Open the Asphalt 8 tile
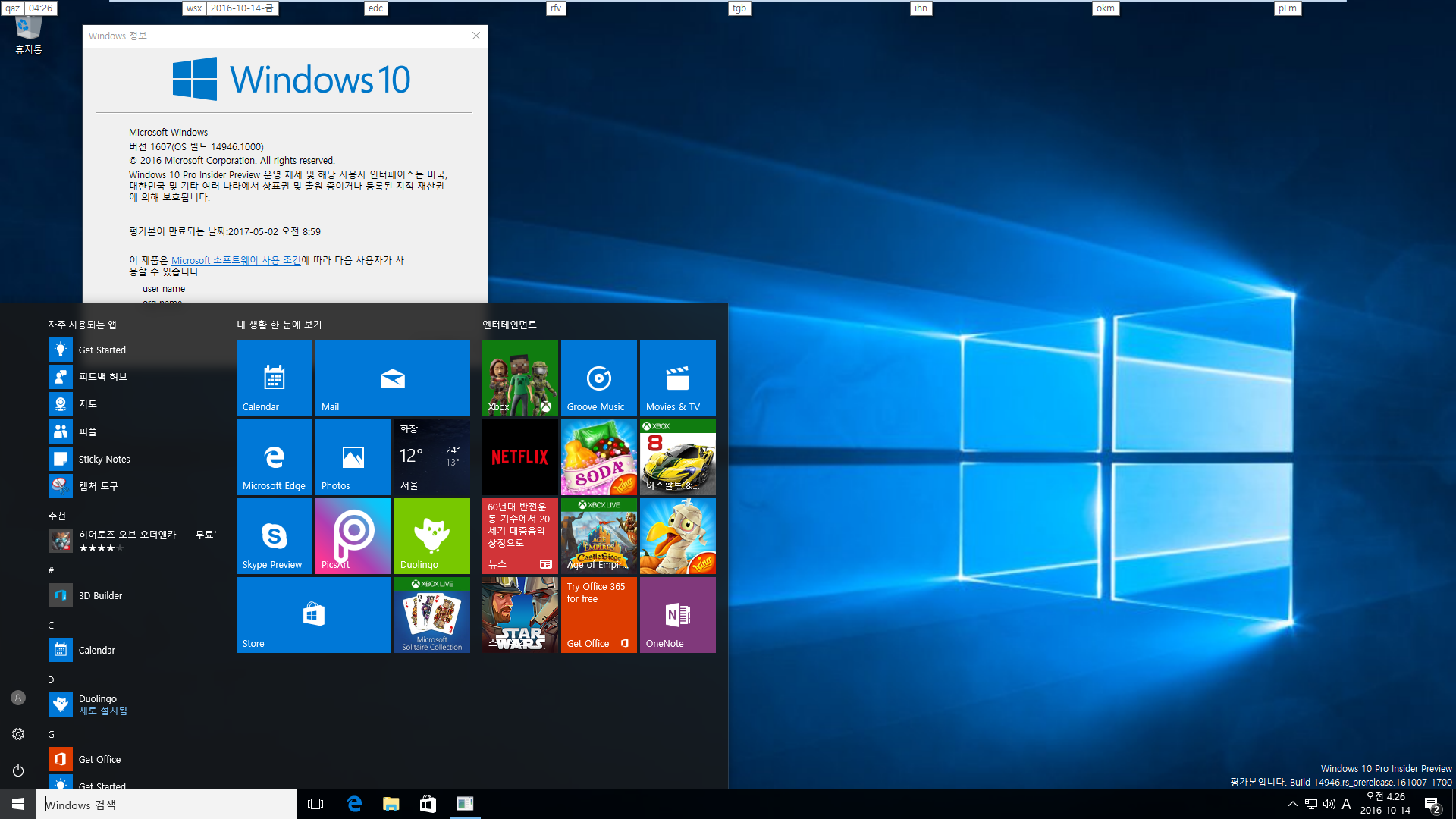The width and height of the screenshot is (1456, 819). tap(677, 457)
